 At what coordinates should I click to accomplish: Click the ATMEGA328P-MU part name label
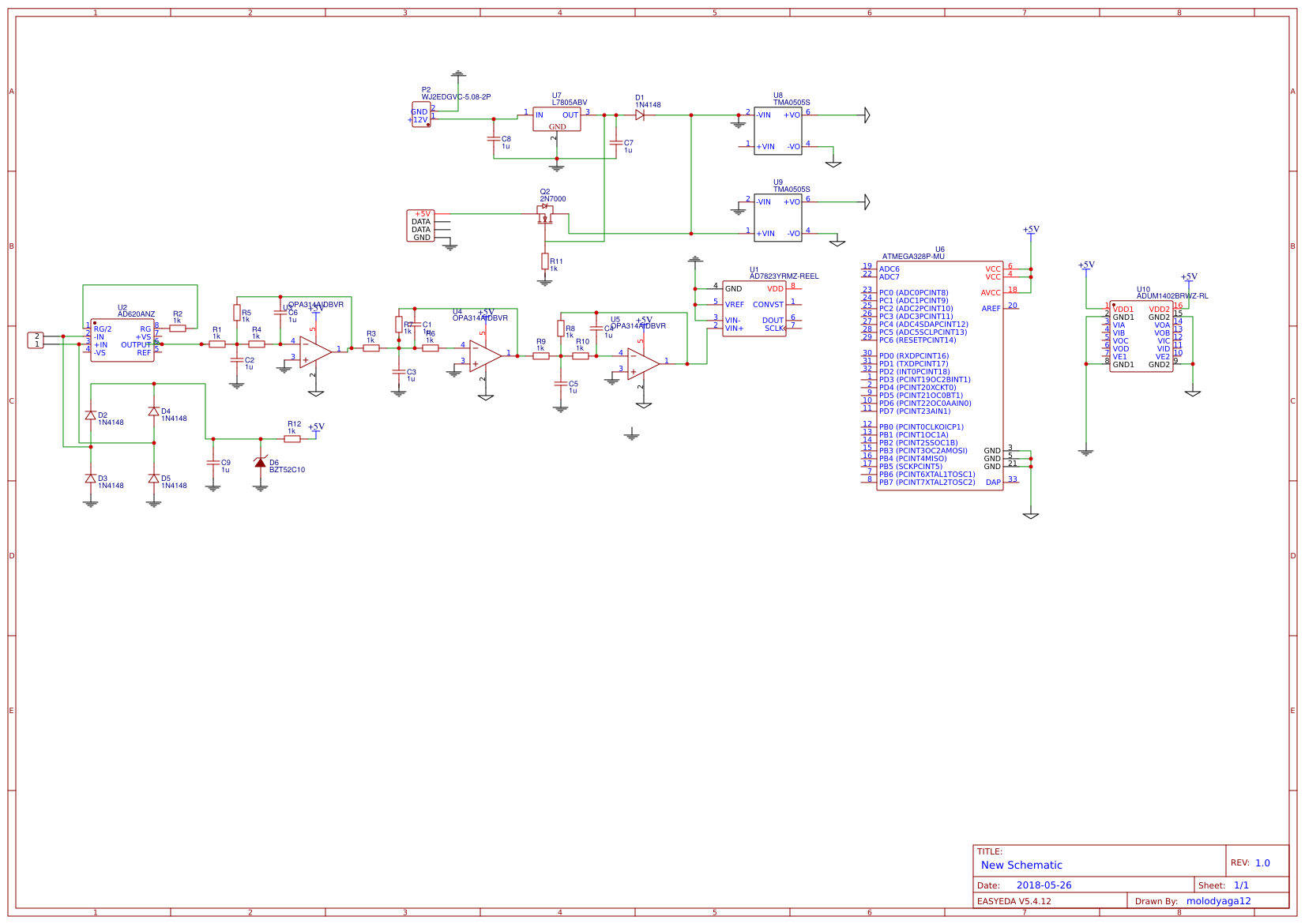[x=913, y=257]
